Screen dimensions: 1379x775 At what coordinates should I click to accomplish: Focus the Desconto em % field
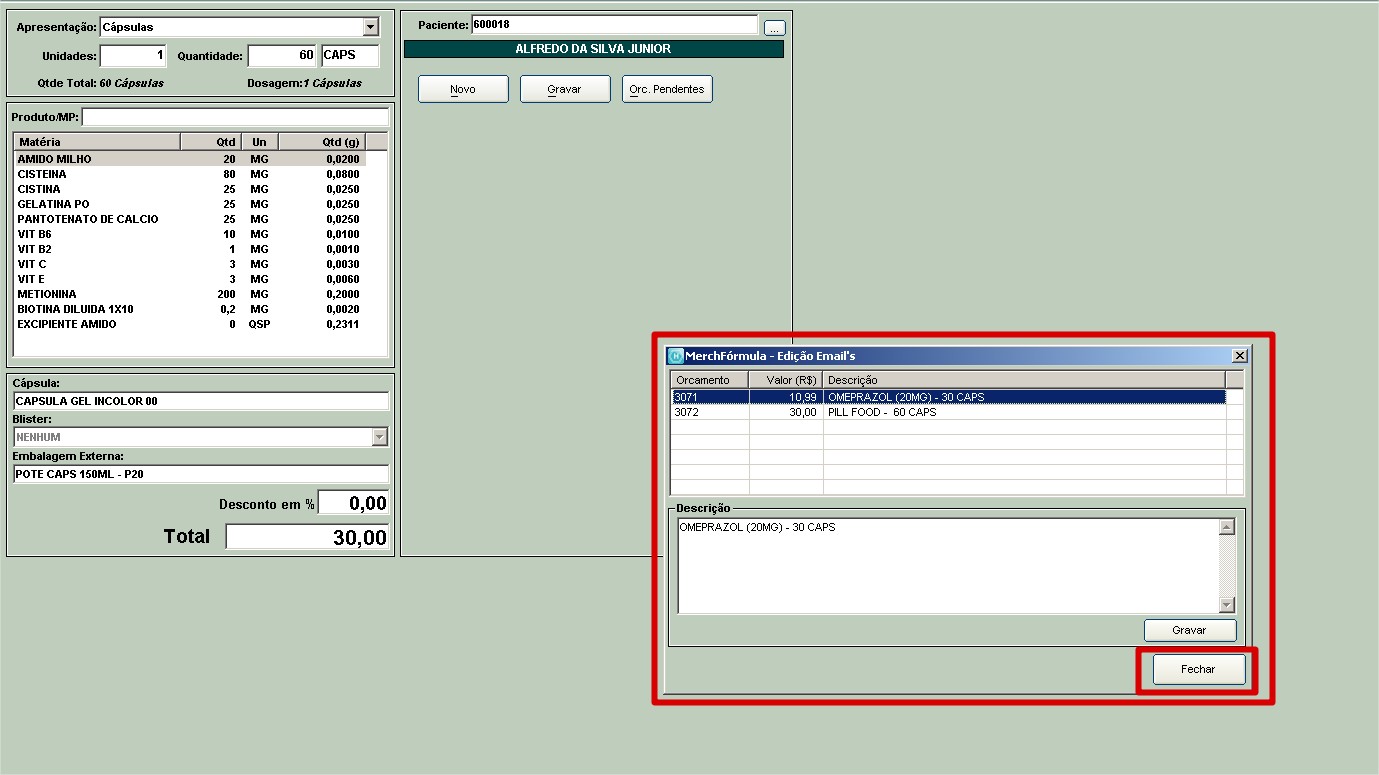coord(353,503)
